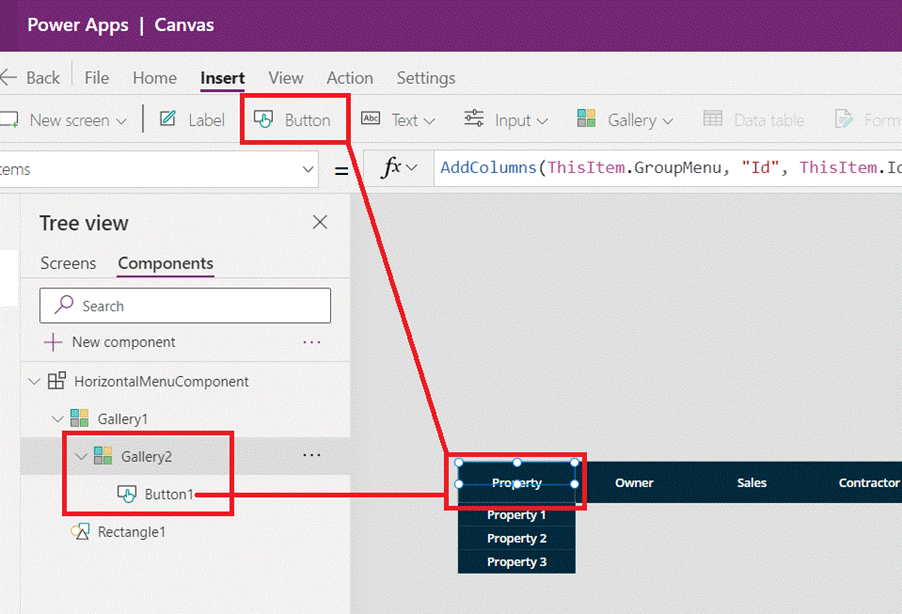Image resolution: width=902 pixels, height=614 pixels.
Task: Open the View tab
Action: [x=286, y=78]
